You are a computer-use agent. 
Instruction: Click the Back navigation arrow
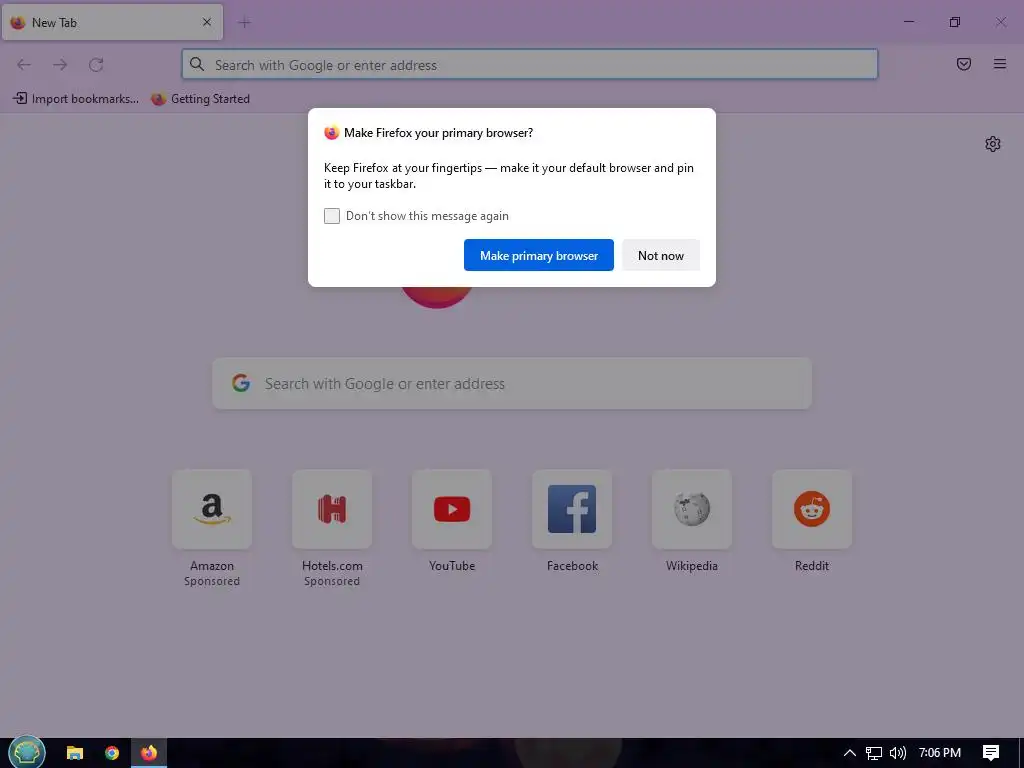pos(24,65)
